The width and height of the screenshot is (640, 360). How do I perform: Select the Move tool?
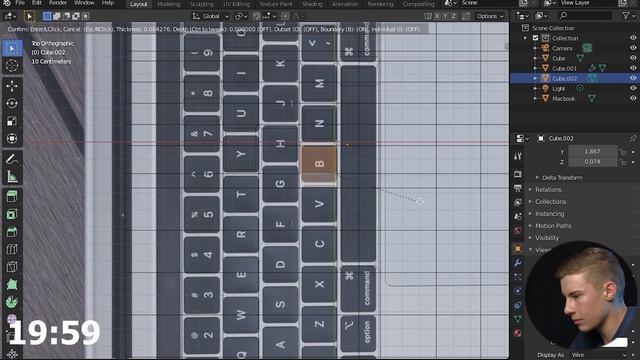12,86
